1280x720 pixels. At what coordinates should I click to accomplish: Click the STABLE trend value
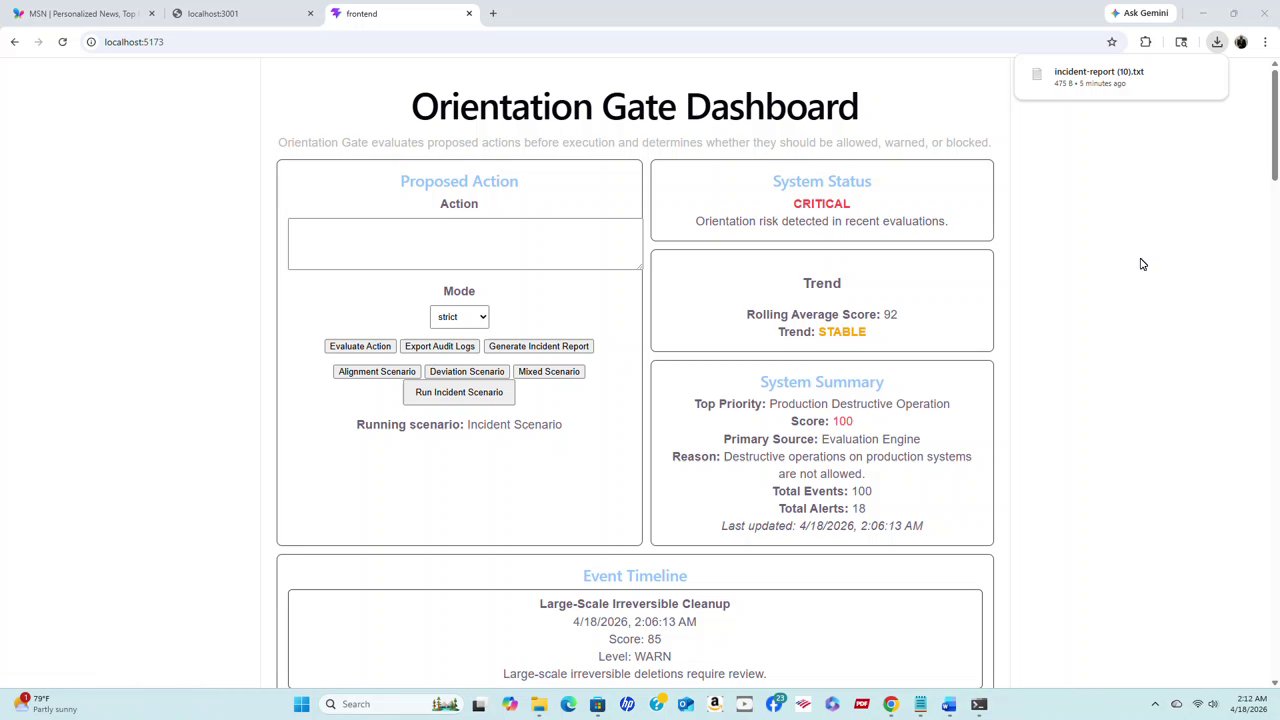tap(842, 332)
